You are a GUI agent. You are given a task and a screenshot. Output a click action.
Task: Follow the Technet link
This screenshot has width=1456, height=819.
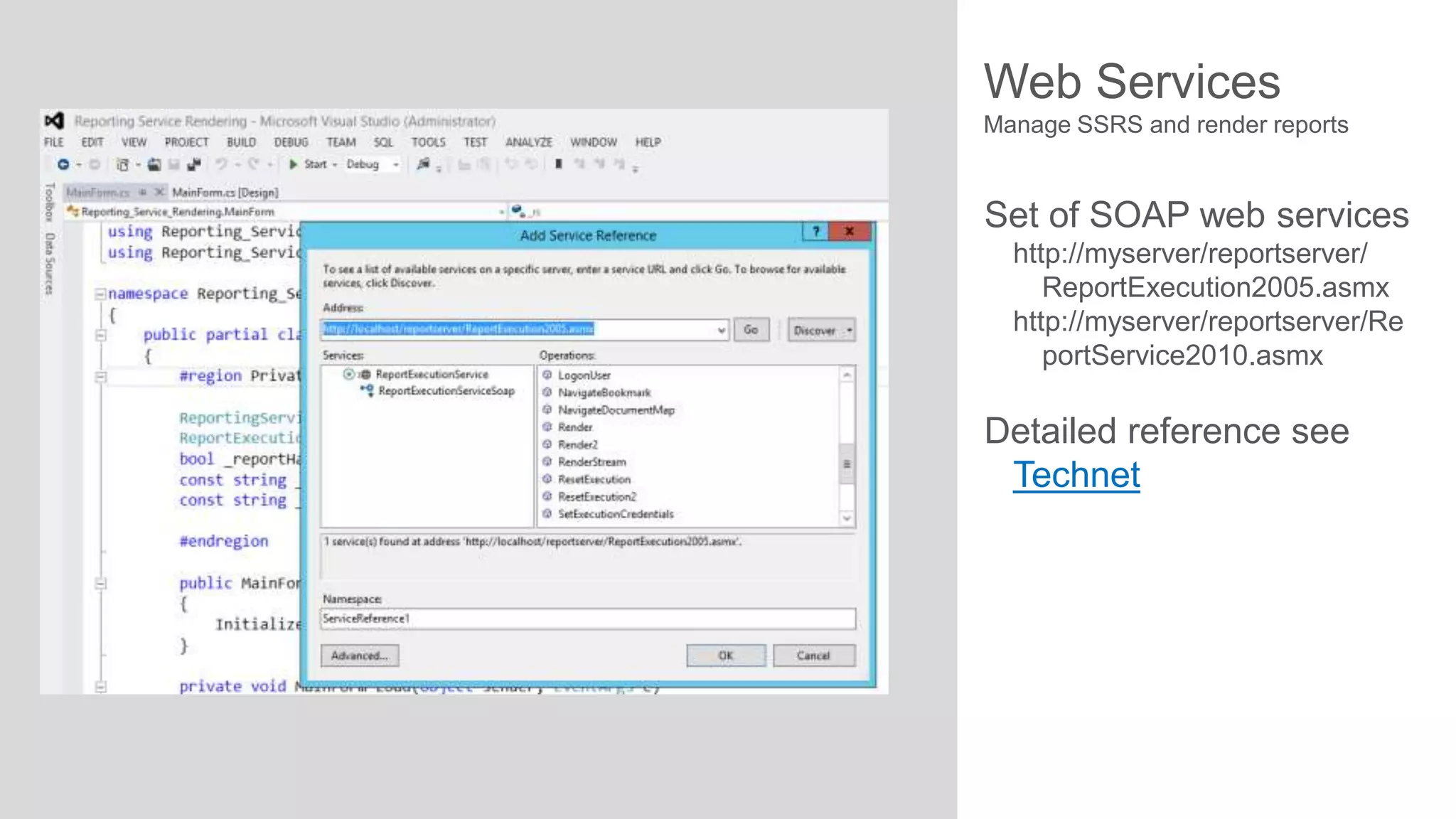[x=1076, y=475]
